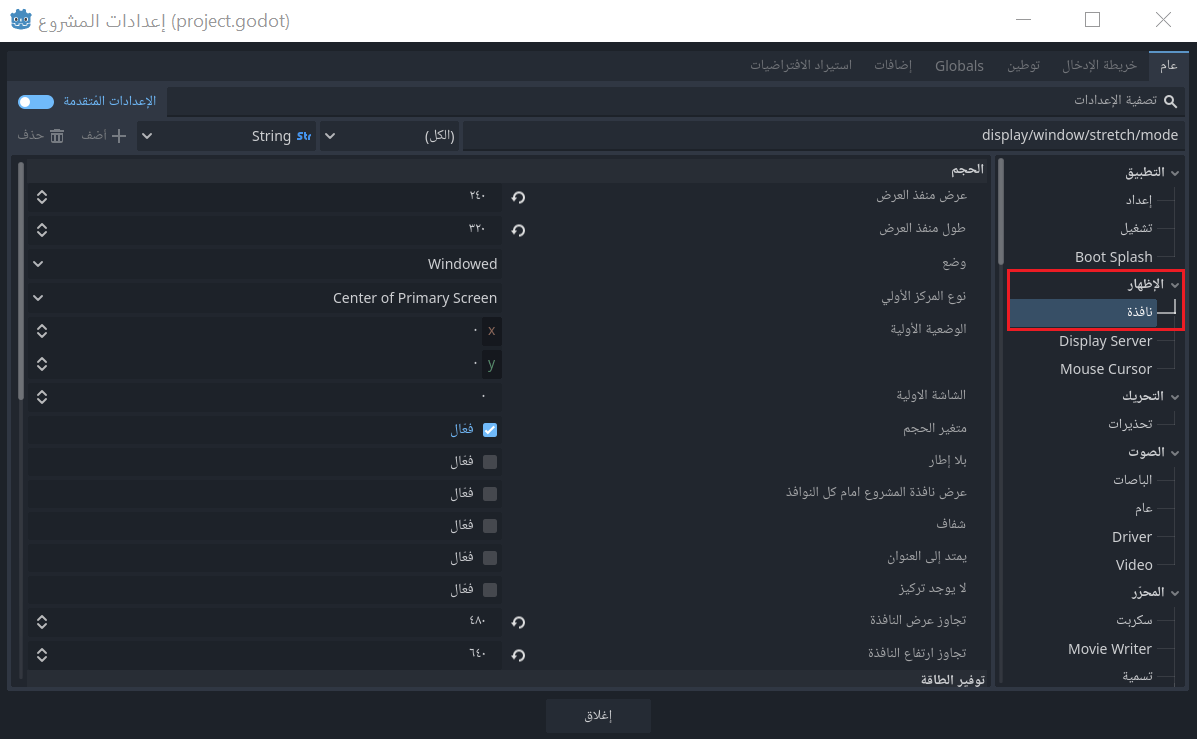
Task: Click the search icon in settings filter
Action: click(x=1170, y=101)
